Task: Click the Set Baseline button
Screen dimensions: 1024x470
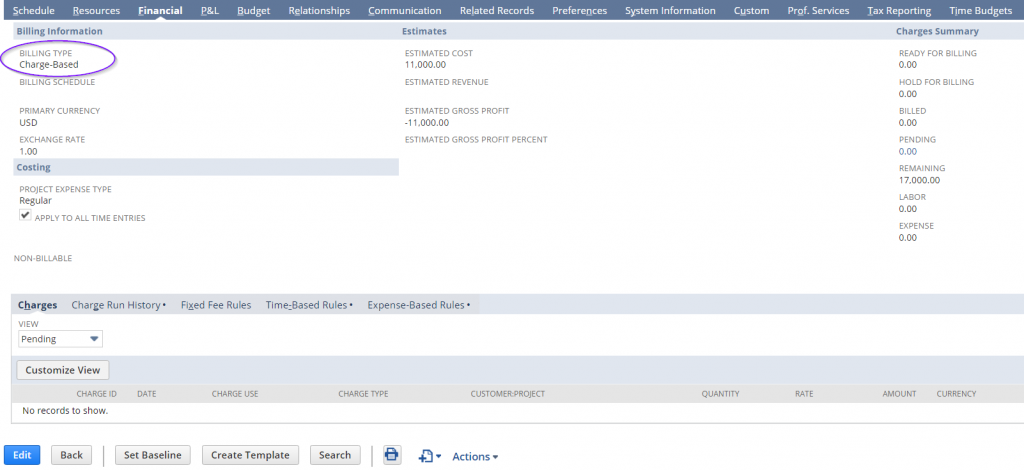Action: point(152,455)
